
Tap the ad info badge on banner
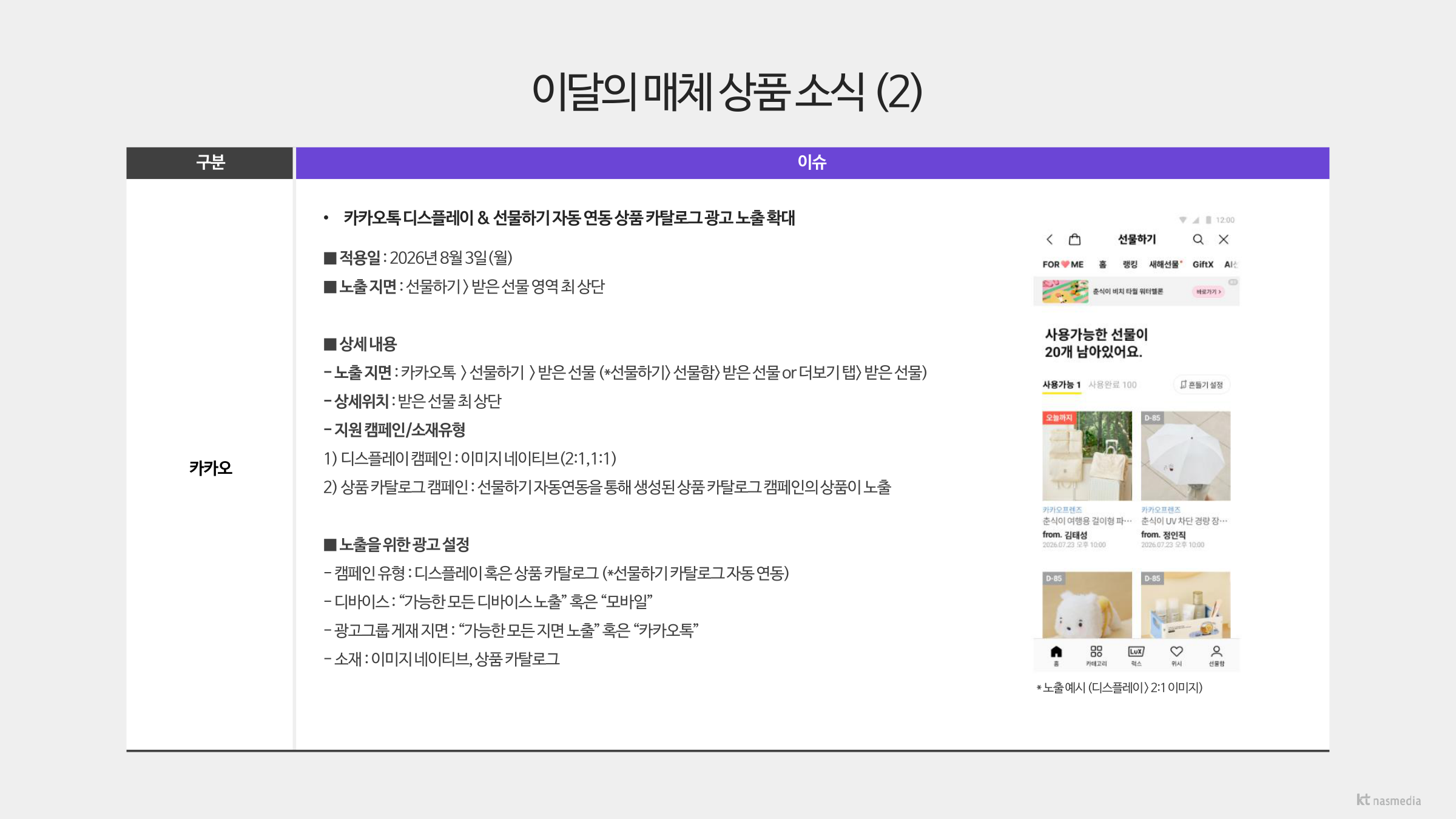[1233, 282]
